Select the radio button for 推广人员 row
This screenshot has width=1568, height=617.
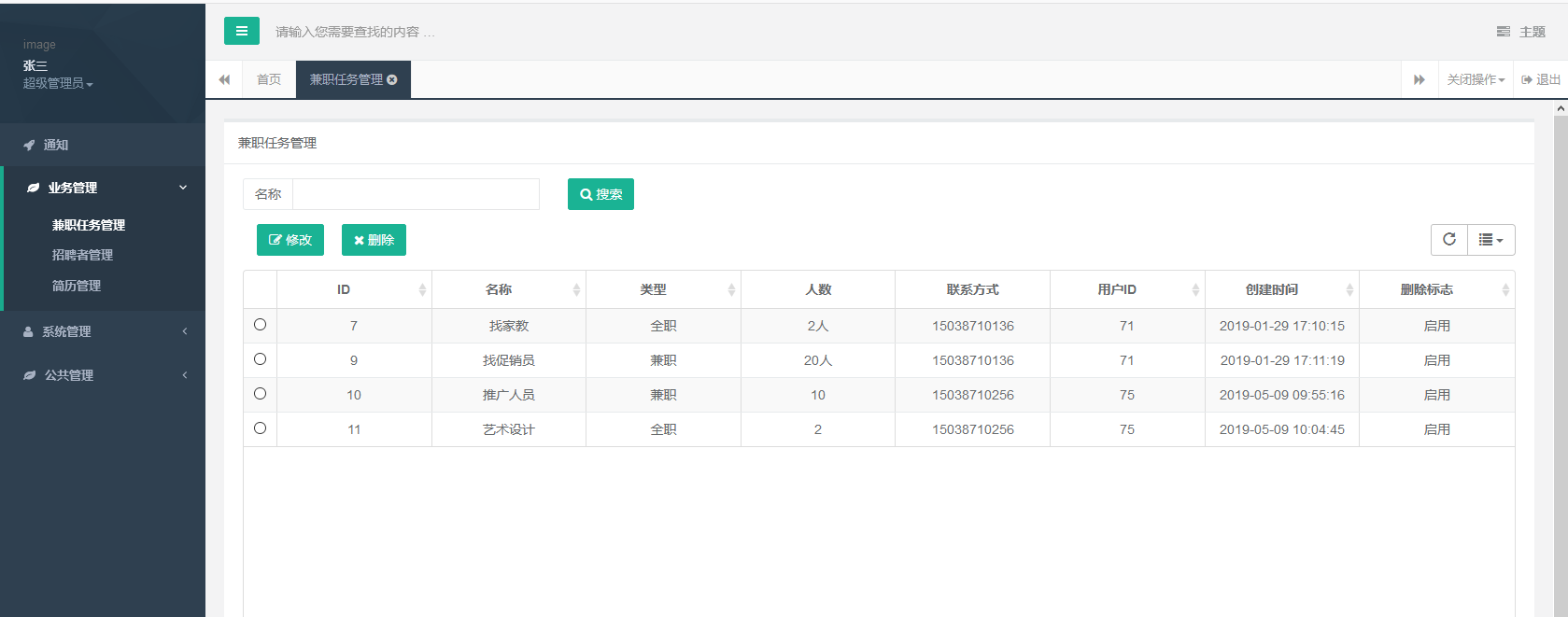point(260,394)
